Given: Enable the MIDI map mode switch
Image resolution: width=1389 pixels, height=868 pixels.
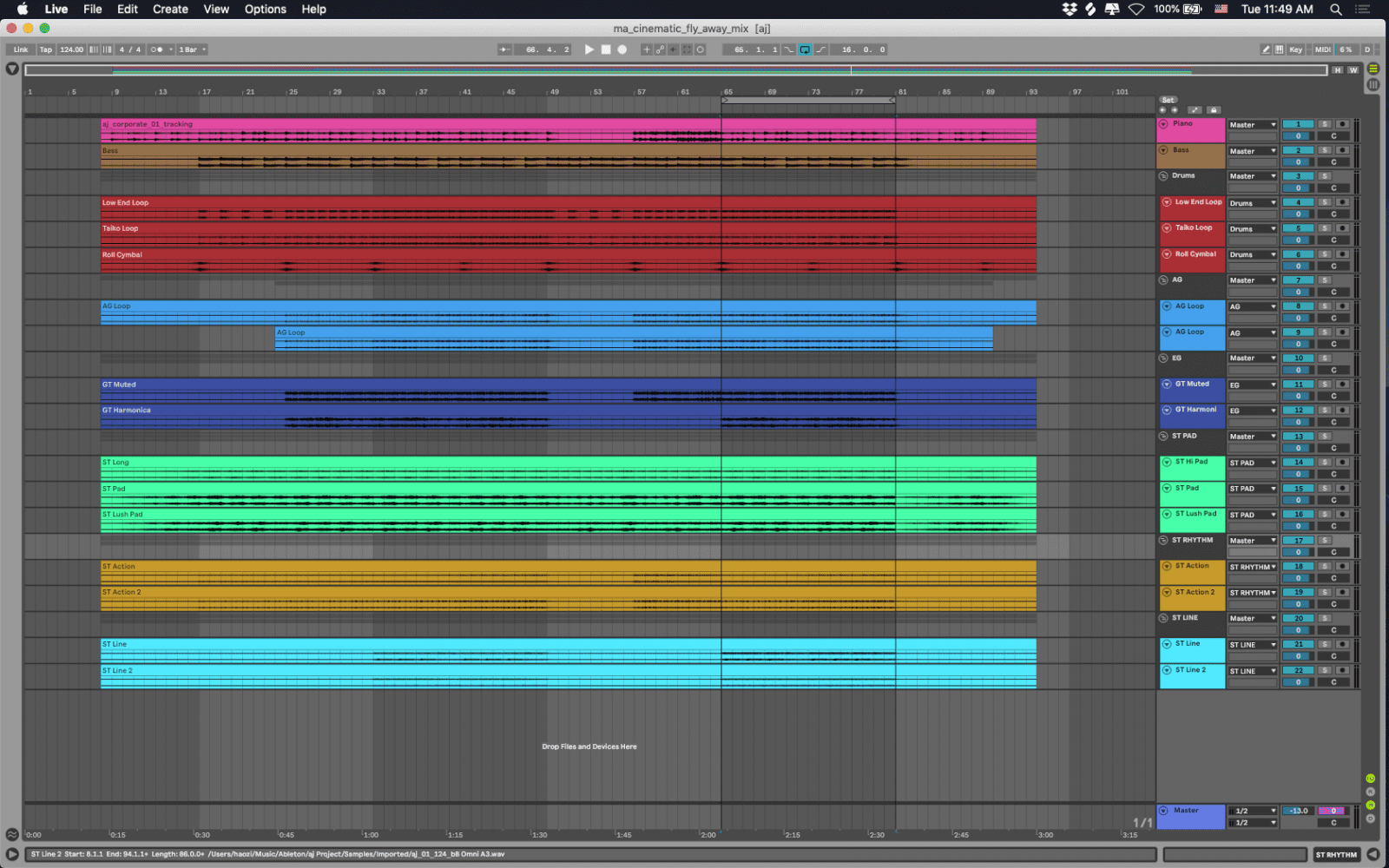Looking at the screenshot, I should click(1322, 49).
